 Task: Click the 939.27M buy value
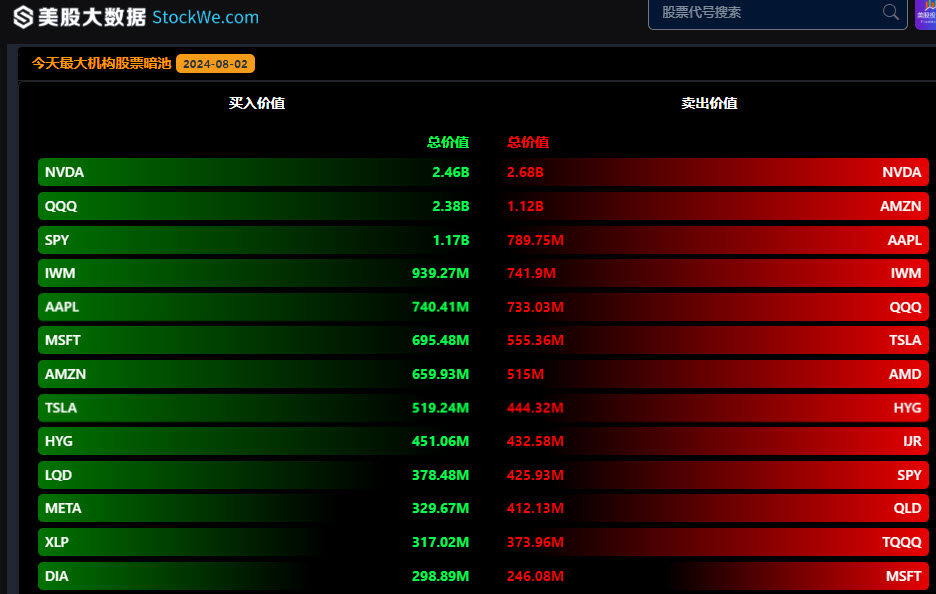[441, 273]
